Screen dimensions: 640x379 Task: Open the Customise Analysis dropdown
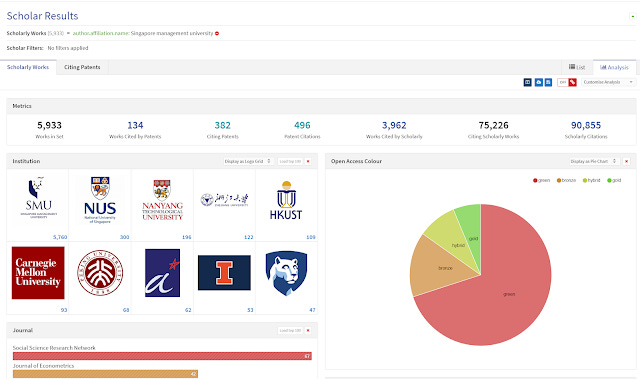coord(608,82)
